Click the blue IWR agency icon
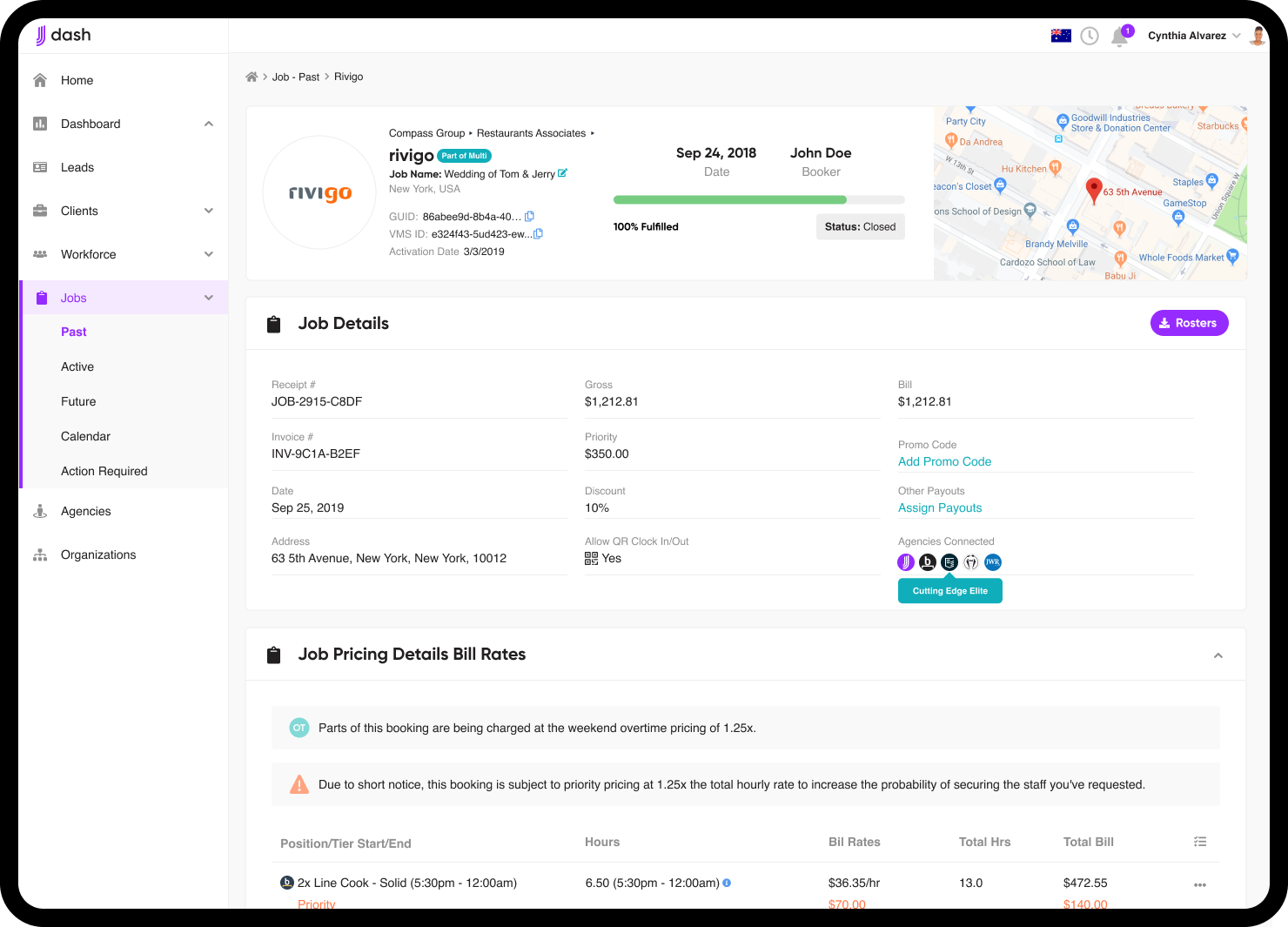The image size is (1288, 927). point(993,562)
